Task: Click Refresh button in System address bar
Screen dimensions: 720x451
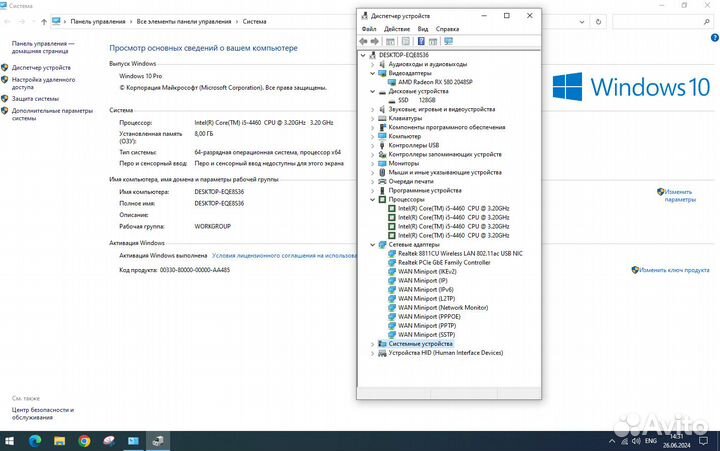Action: click(598, 22)
